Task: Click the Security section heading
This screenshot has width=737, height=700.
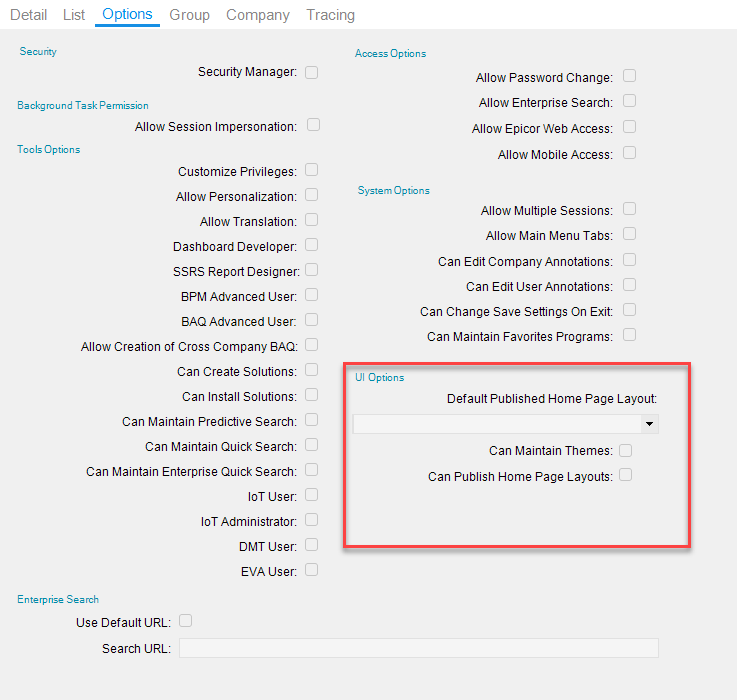Action: [x=38, y=52]
